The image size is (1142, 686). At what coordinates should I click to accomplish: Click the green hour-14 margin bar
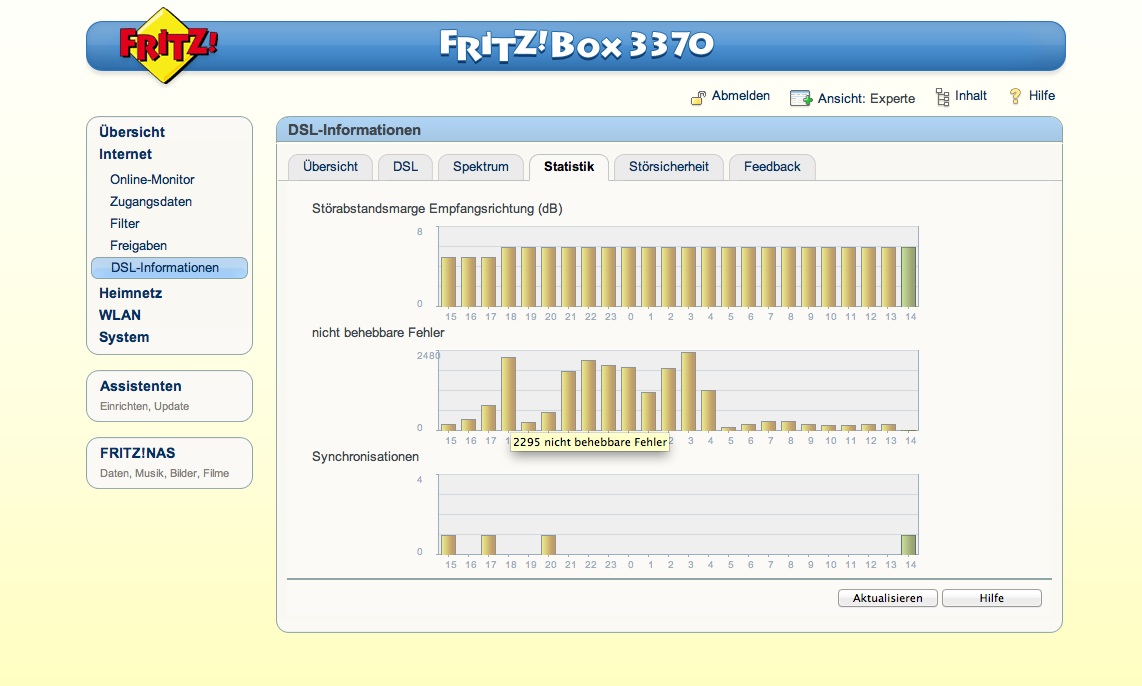pyautogui.click(x=909, y=277)
